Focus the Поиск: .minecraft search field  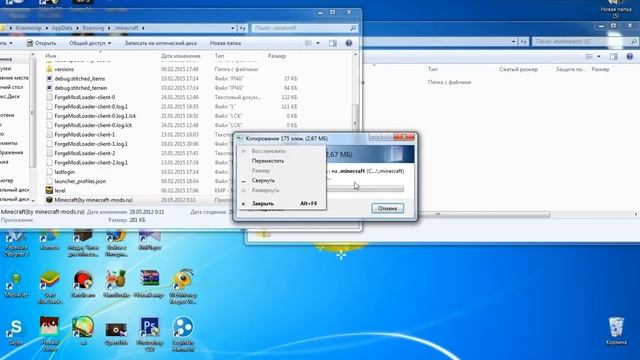pyautogui.click(x=300, y=28)
